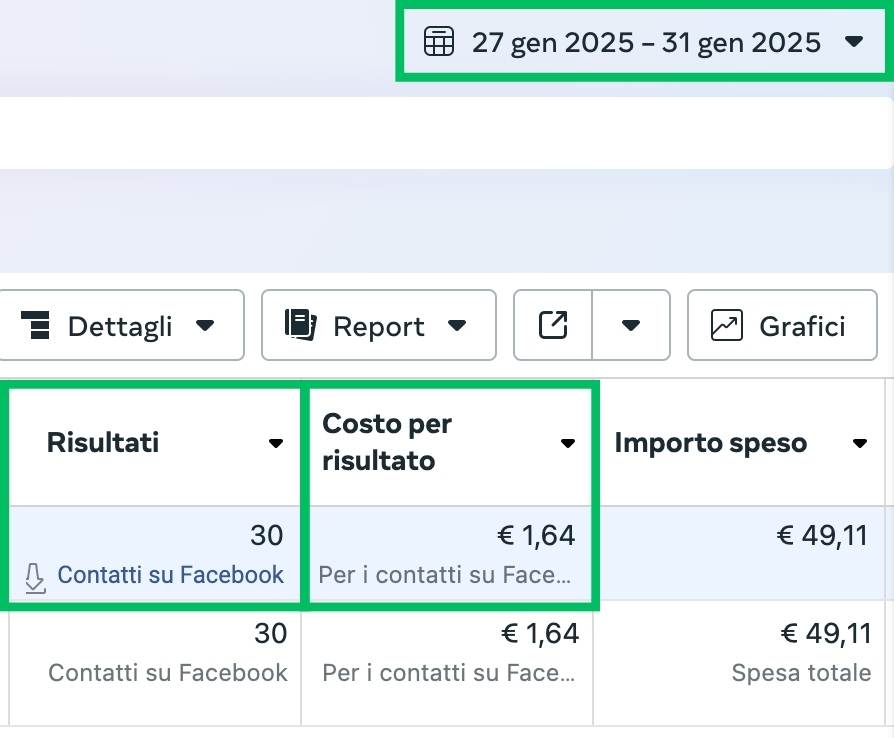Click the download icon next to Contatti su Facebook
This screenshot has height=738, width=894.
pyautogui.click(x=35, y=578)
